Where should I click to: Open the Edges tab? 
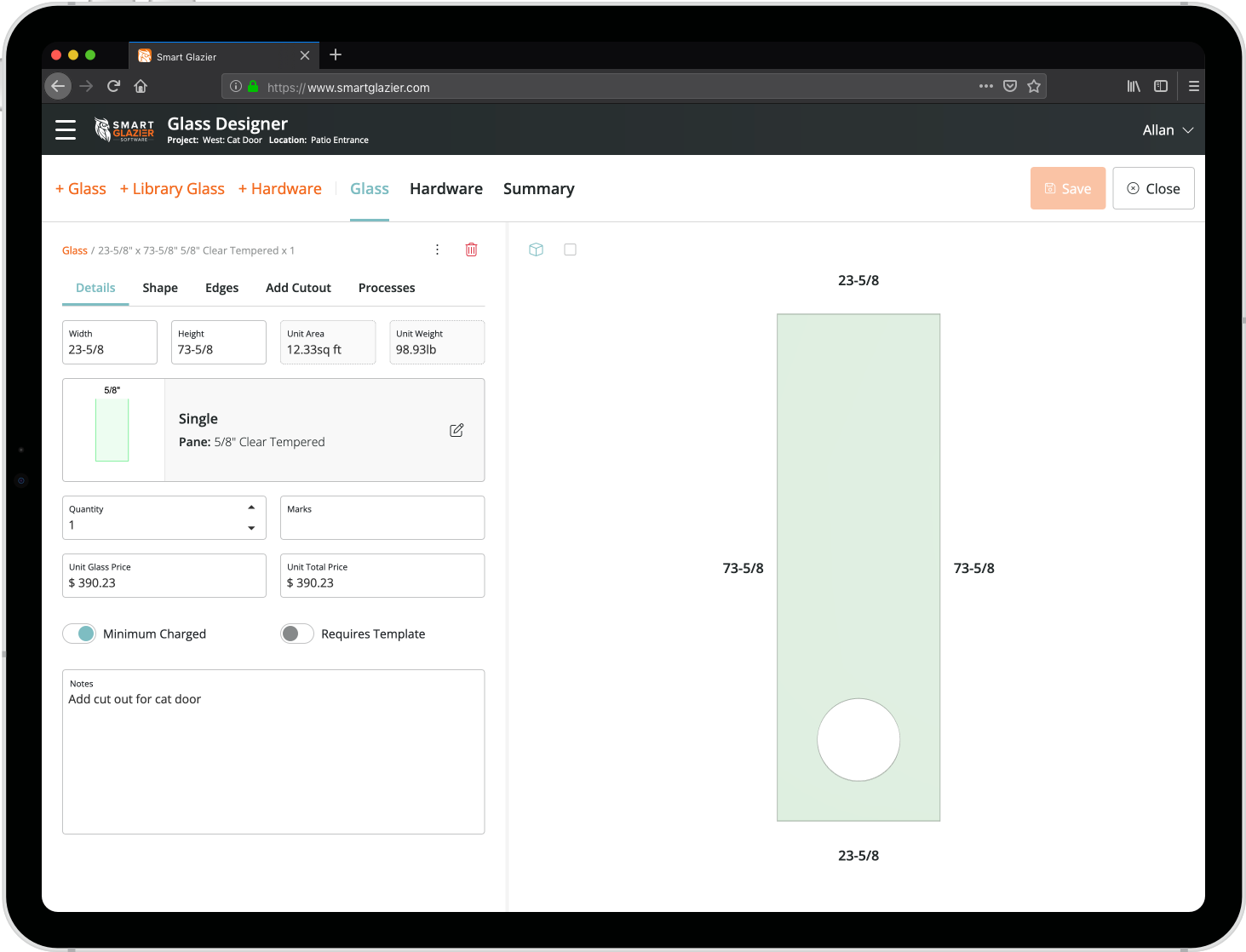click(221, 288)
